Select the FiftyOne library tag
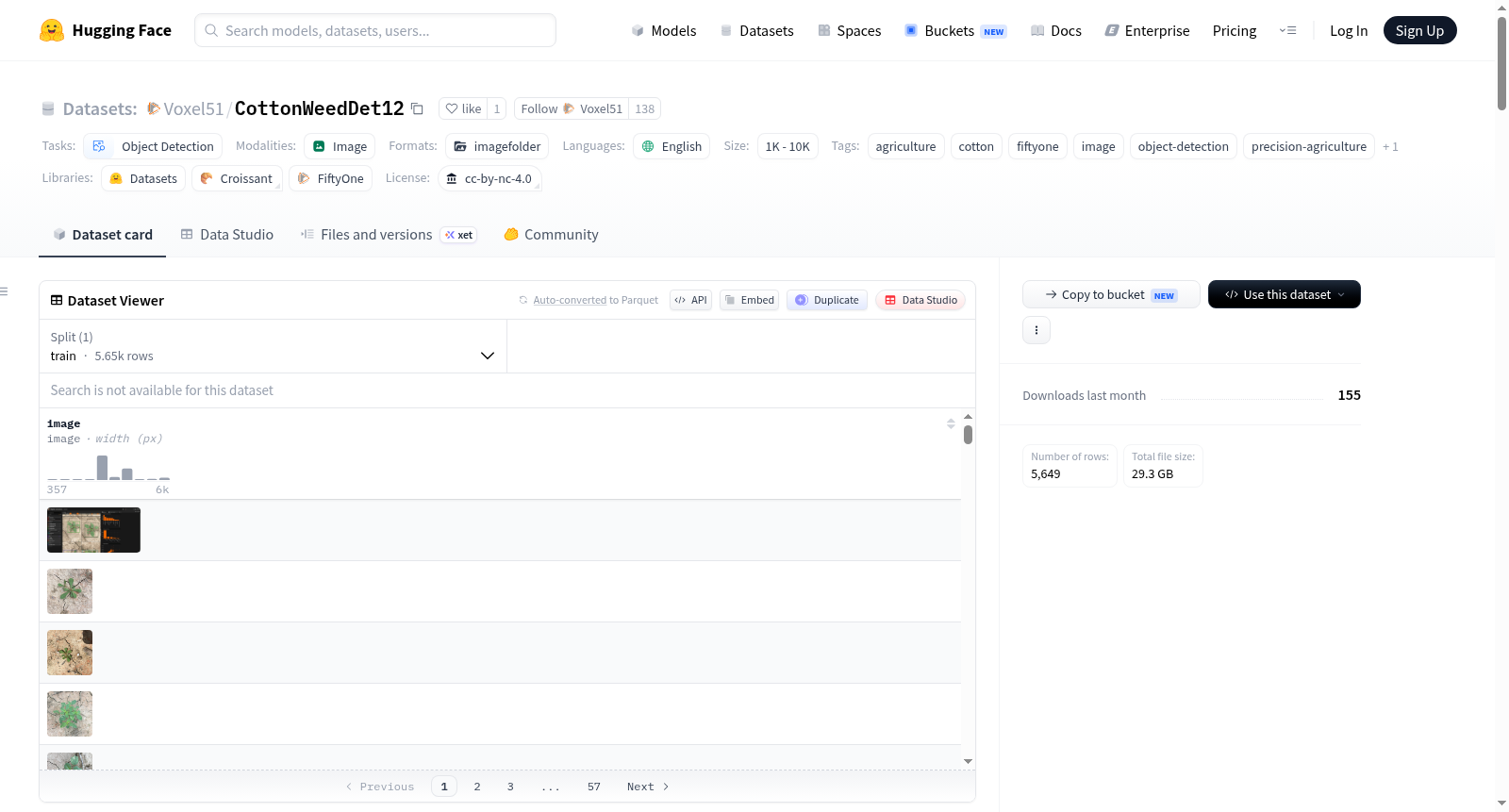This screenshot has width=1509, height=812. click(330, 178)
